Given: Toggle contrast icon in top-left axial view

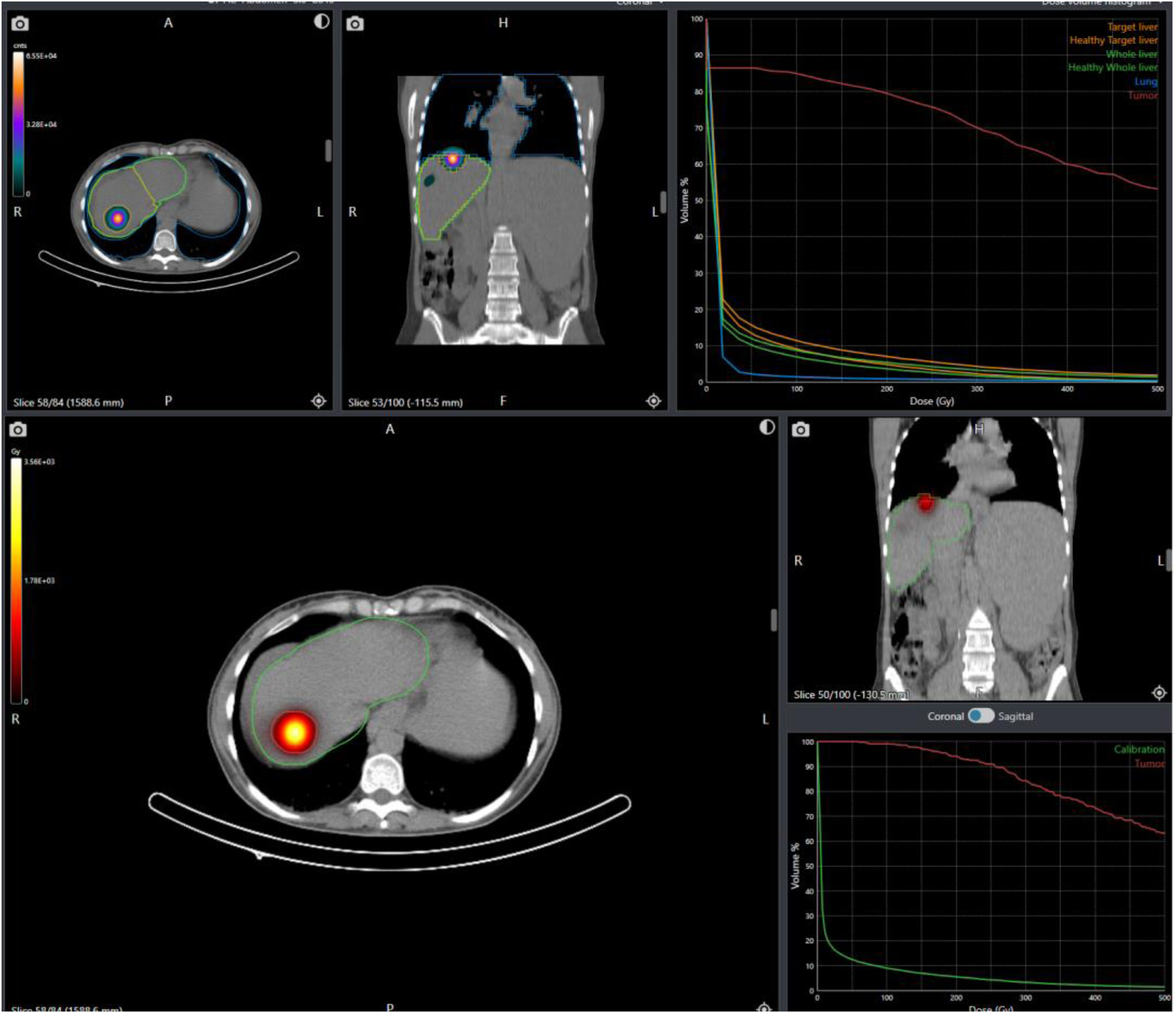Looking at the screenshot, I should click(x=321, y=21).
